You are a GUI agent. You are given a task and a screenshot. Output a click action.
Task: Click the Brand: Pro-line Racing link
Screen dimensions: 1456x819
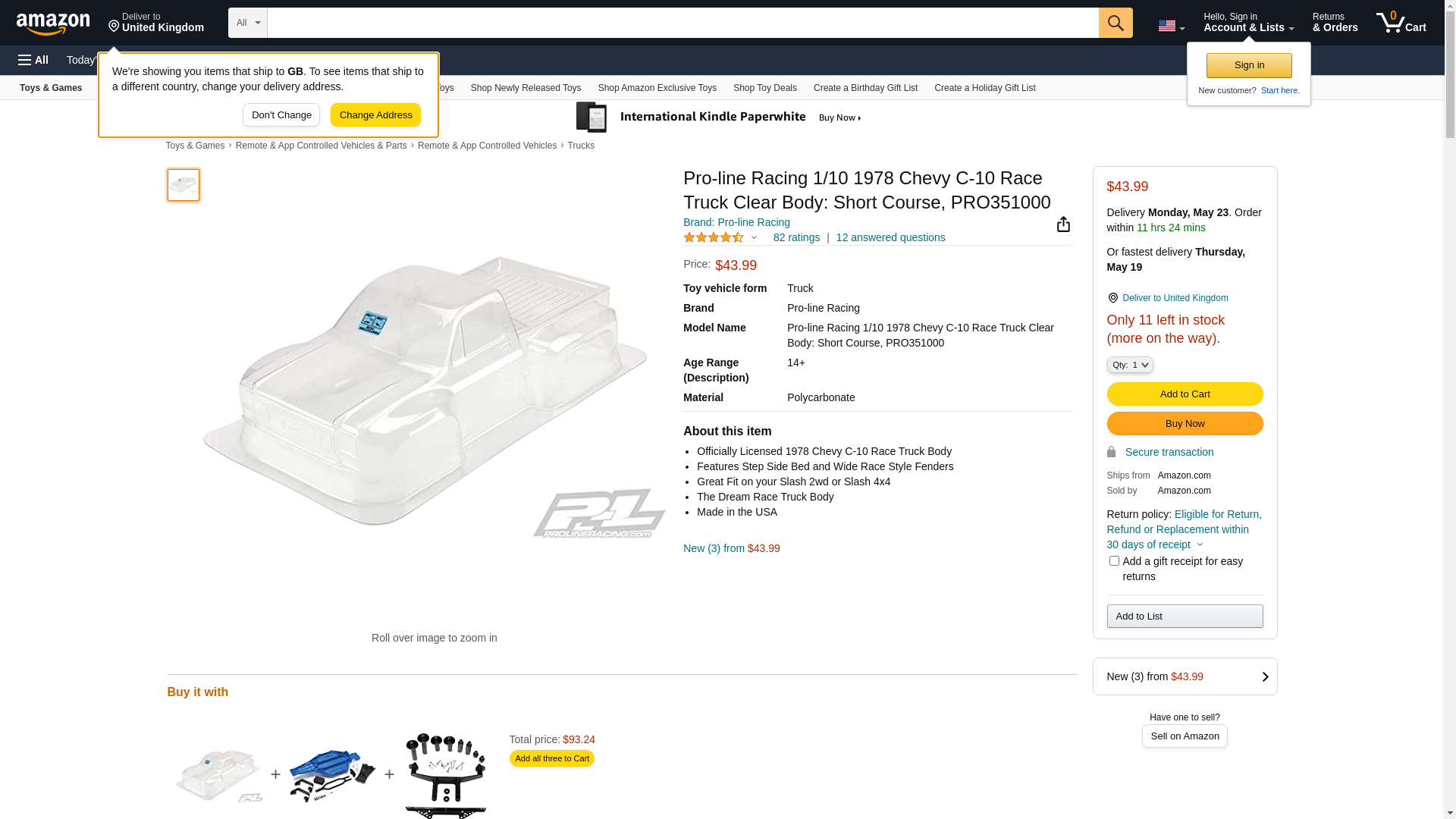point(736,222)
